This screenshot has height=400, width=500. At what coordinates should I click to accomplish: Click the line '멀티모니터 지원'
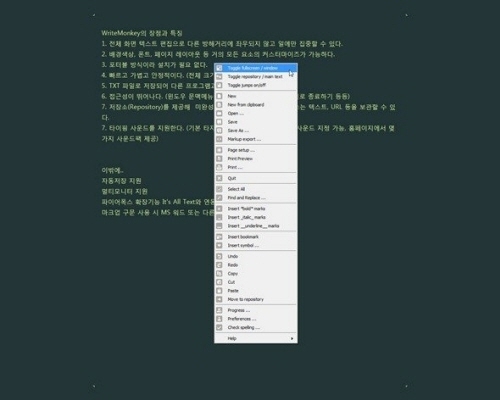pyautogui.click(x=124, y=192)
